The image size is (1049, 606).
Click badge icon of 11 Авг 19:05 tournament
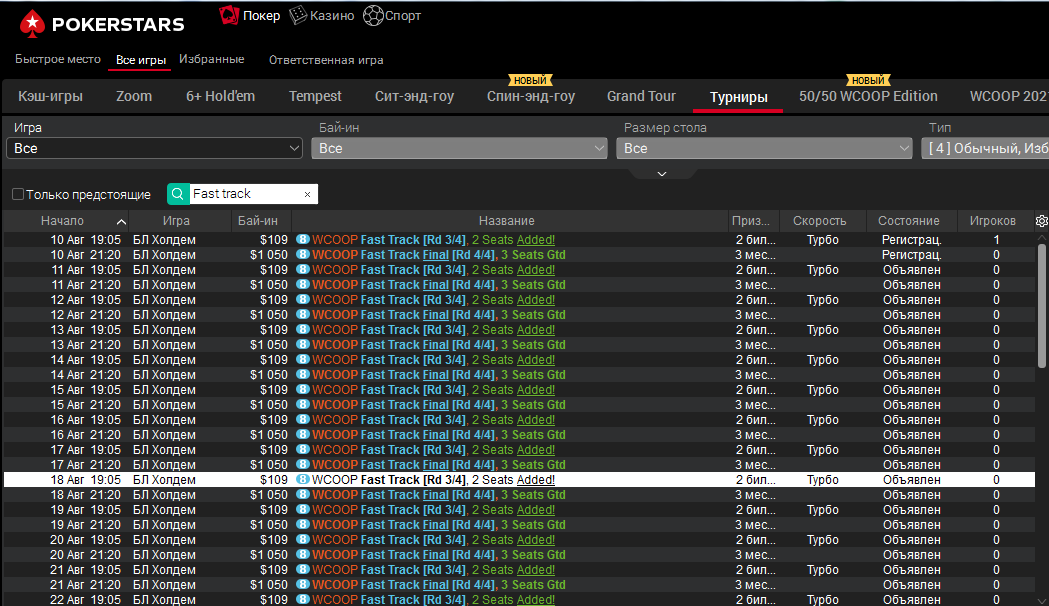(x=302, y=270)
